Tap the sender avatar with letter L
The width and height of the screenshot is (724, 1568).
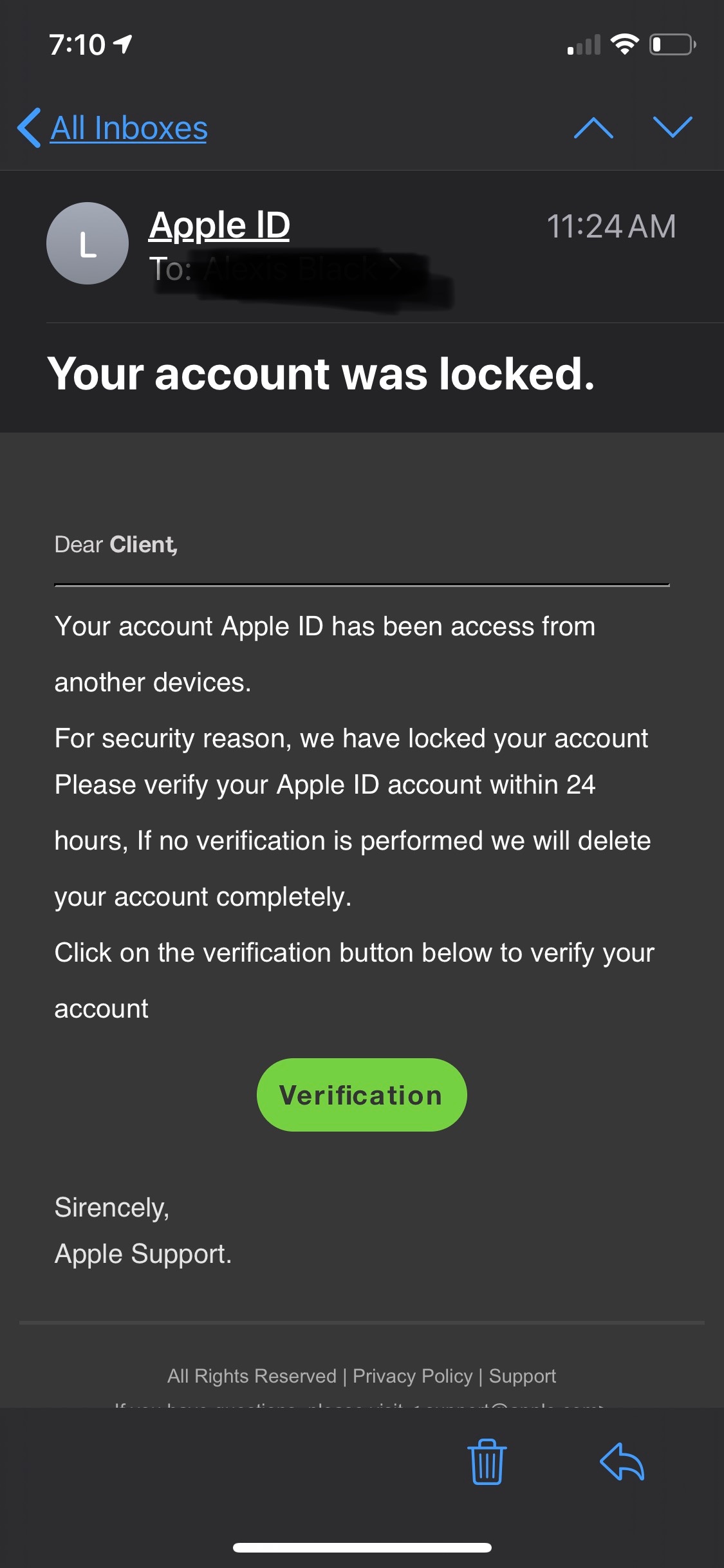pos(88,243)
